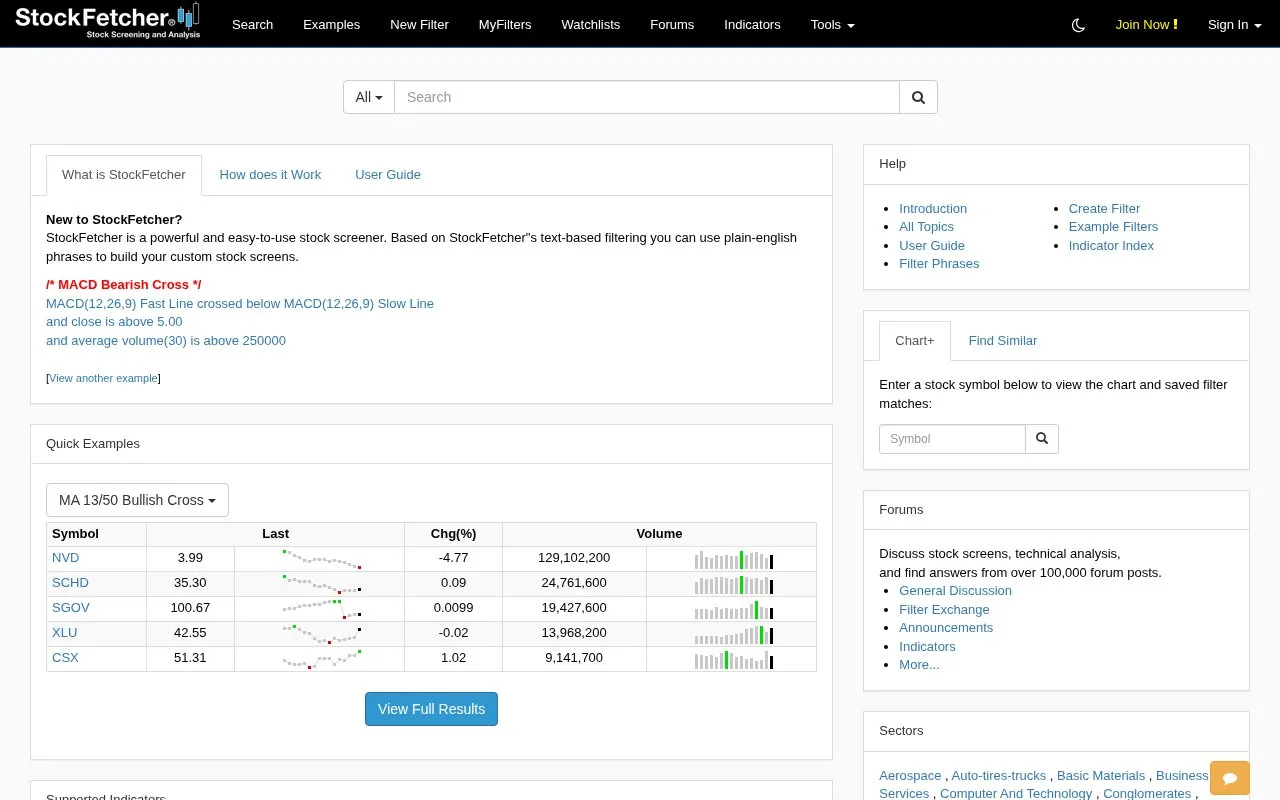Click the StockFetcher logo
This screenshot has height=800, width=1280.
coord(107,21)
